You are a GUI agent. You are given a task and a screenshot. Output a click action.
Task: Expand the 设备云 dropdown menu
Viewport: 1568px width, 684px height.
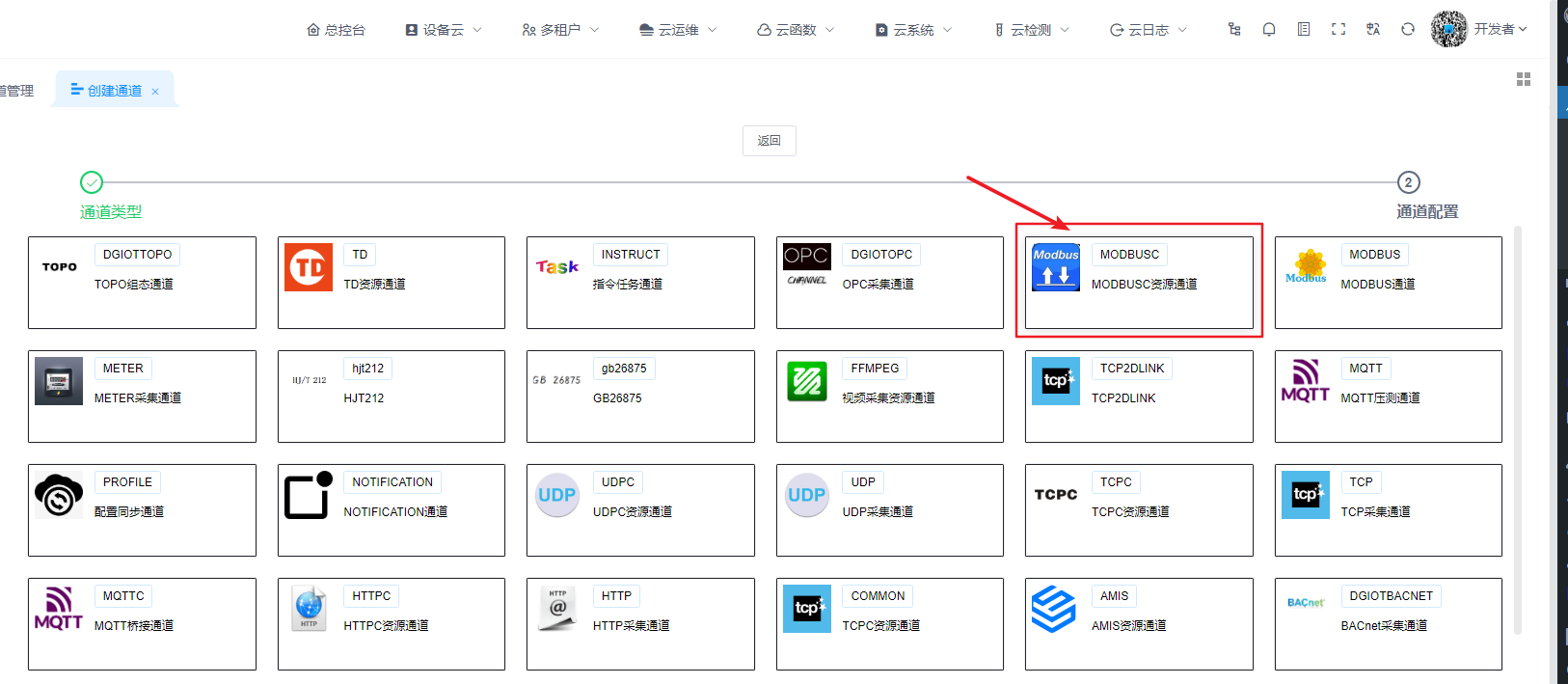click(x=444, y=30)
